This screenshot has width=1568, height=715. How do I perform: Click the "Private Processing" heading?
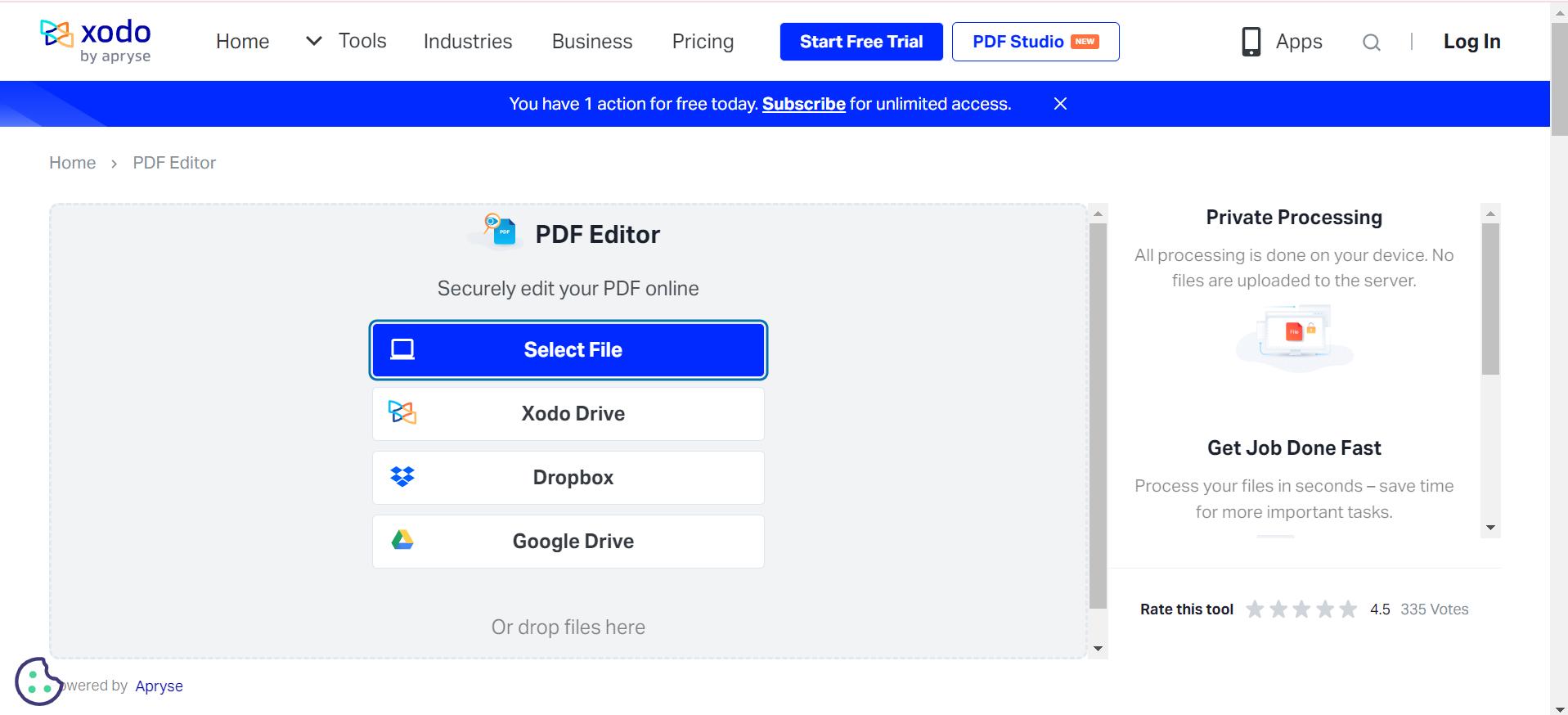click(x=1294, y=218)
